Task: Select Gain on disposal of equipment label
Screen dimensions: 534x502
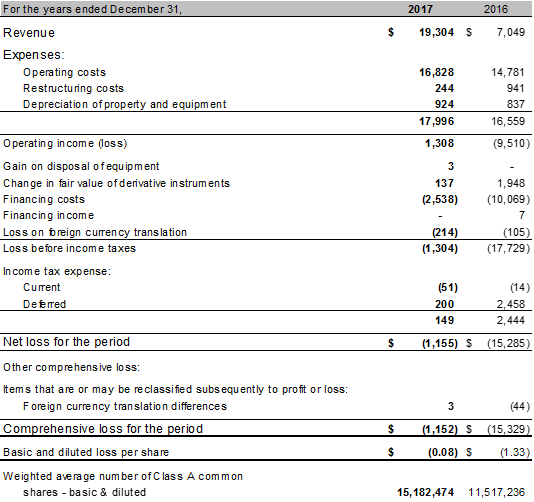Action: click(81, 166)
